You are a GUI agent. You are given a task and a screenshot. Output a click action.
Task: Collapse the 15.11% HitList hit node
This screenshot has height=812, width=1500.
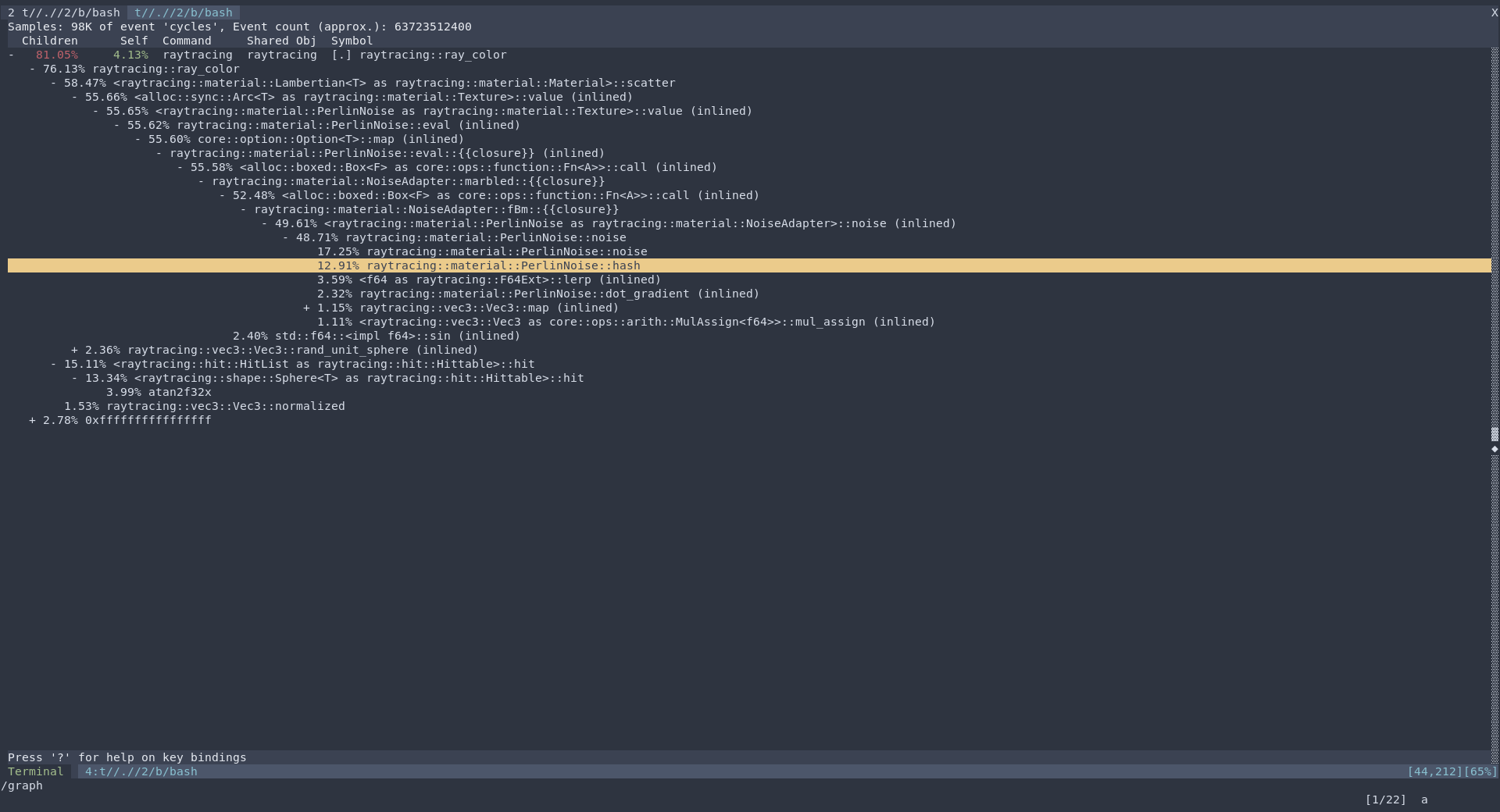point(53,365)
